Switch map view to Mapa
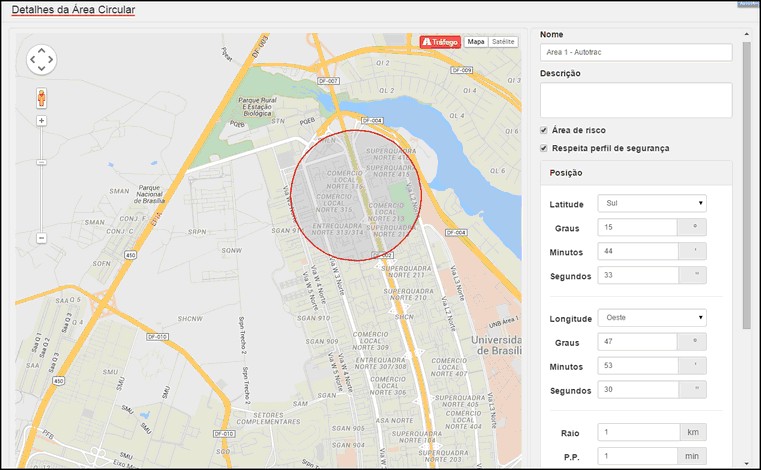This screenshot has width=761, height=470. point(476,42)
